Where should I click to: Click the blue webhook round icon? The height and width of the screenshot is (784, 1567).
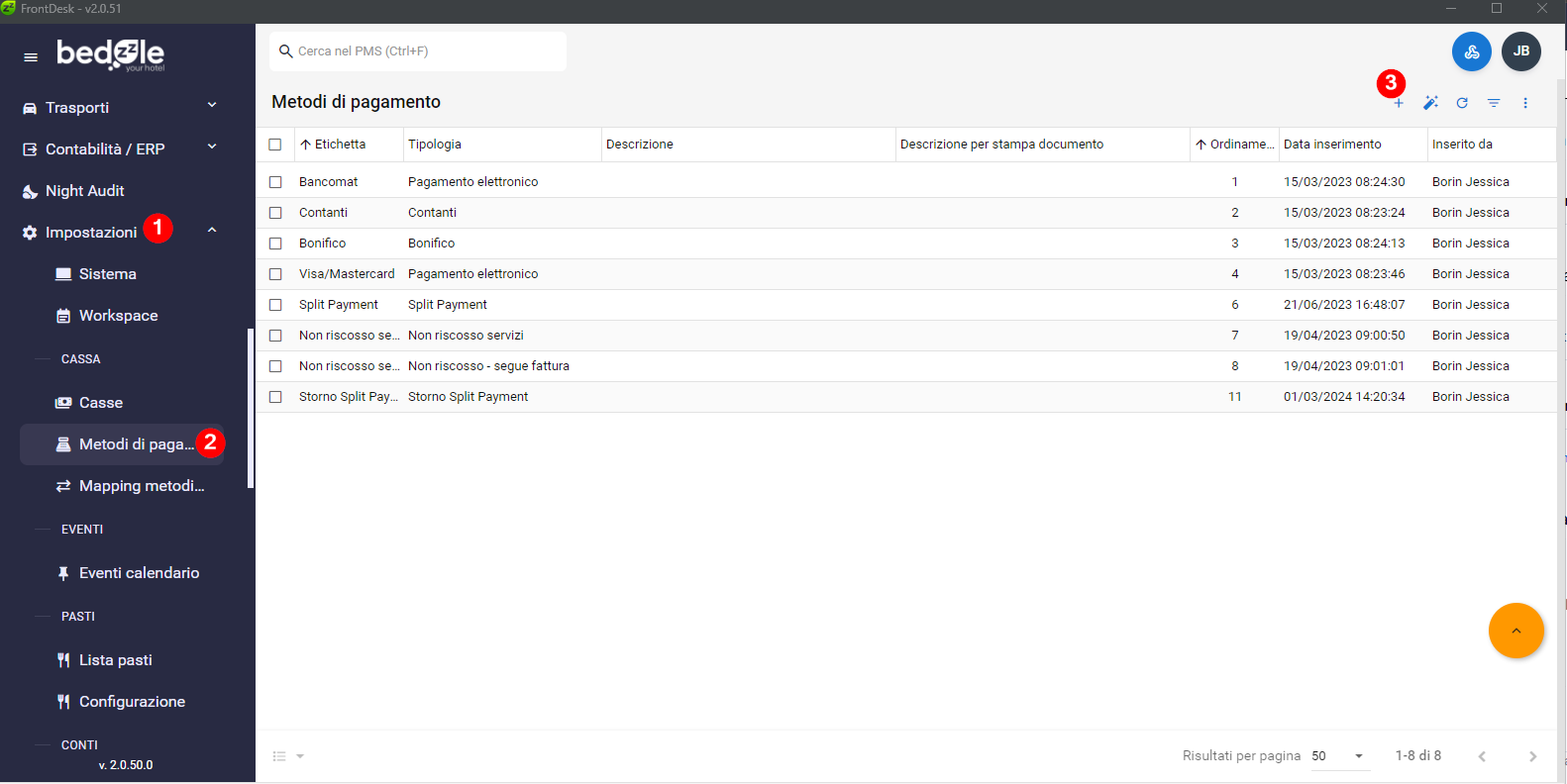(x=1472, y=51)
